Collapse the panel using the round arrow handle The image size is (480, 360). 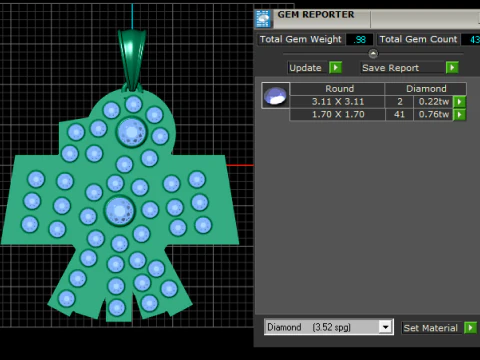tap(373, 53)
